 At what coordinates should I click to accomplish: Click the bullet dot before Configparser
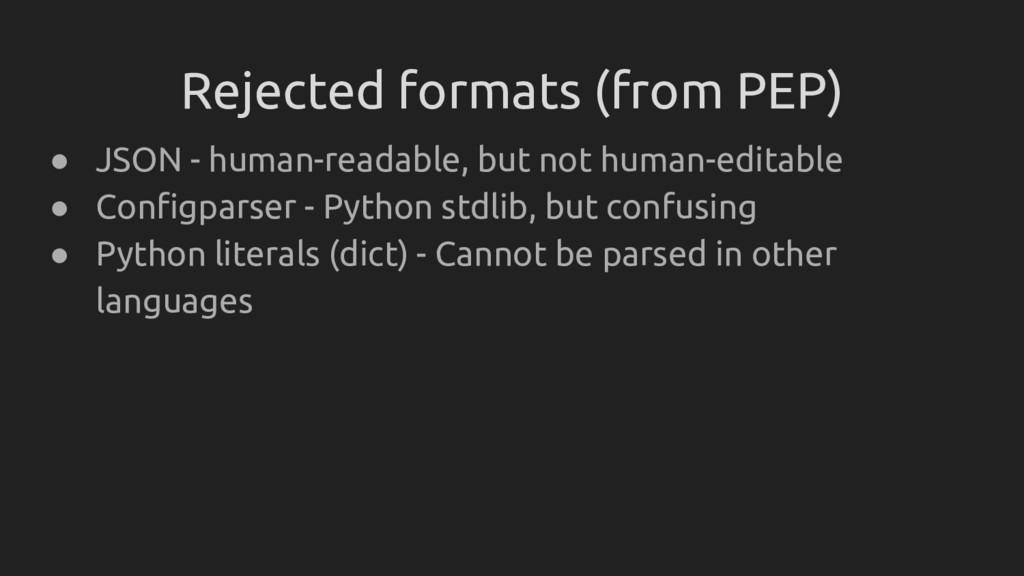tap(60, 208)
